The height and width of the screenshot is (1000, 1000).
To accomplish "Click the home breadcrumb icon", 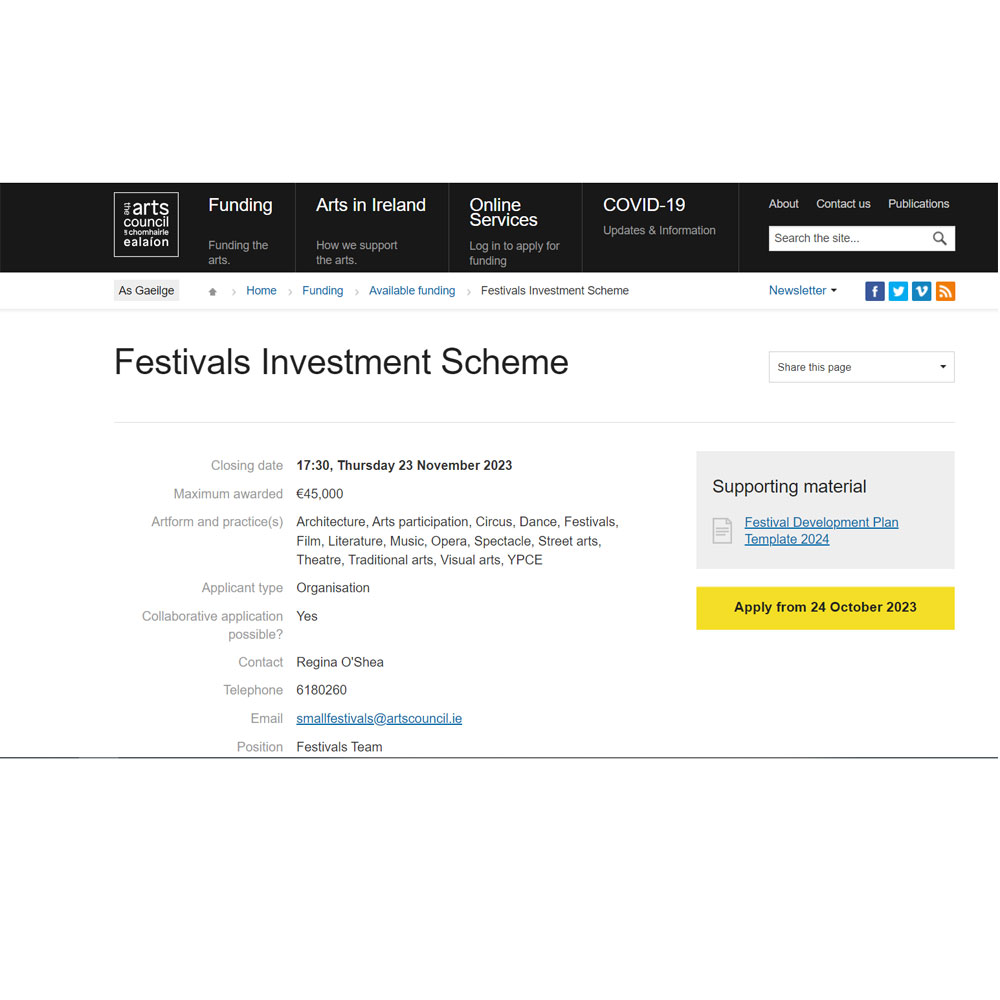I will tap(212, 292).
